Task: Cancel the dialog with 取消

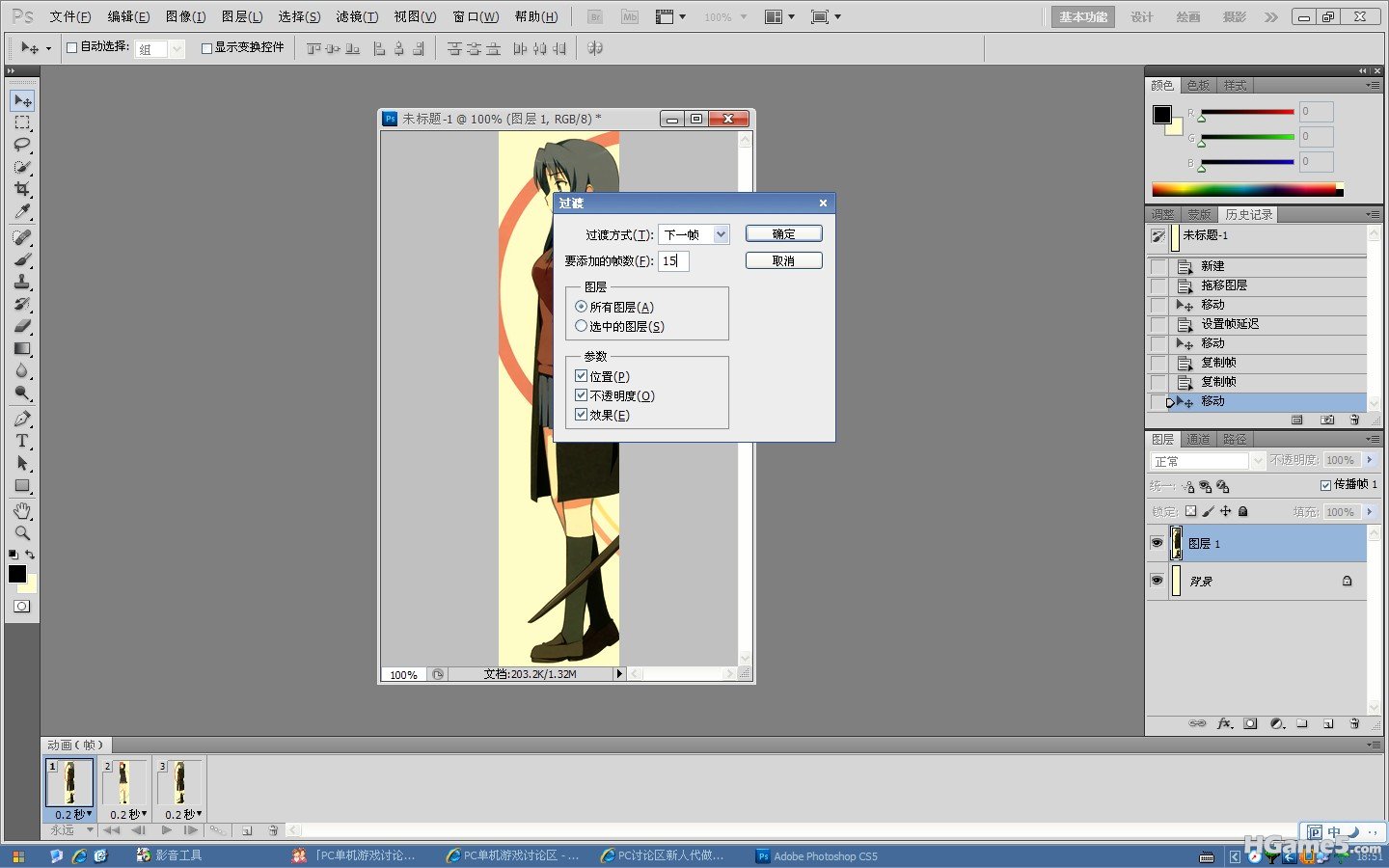Action: point(784,261)
